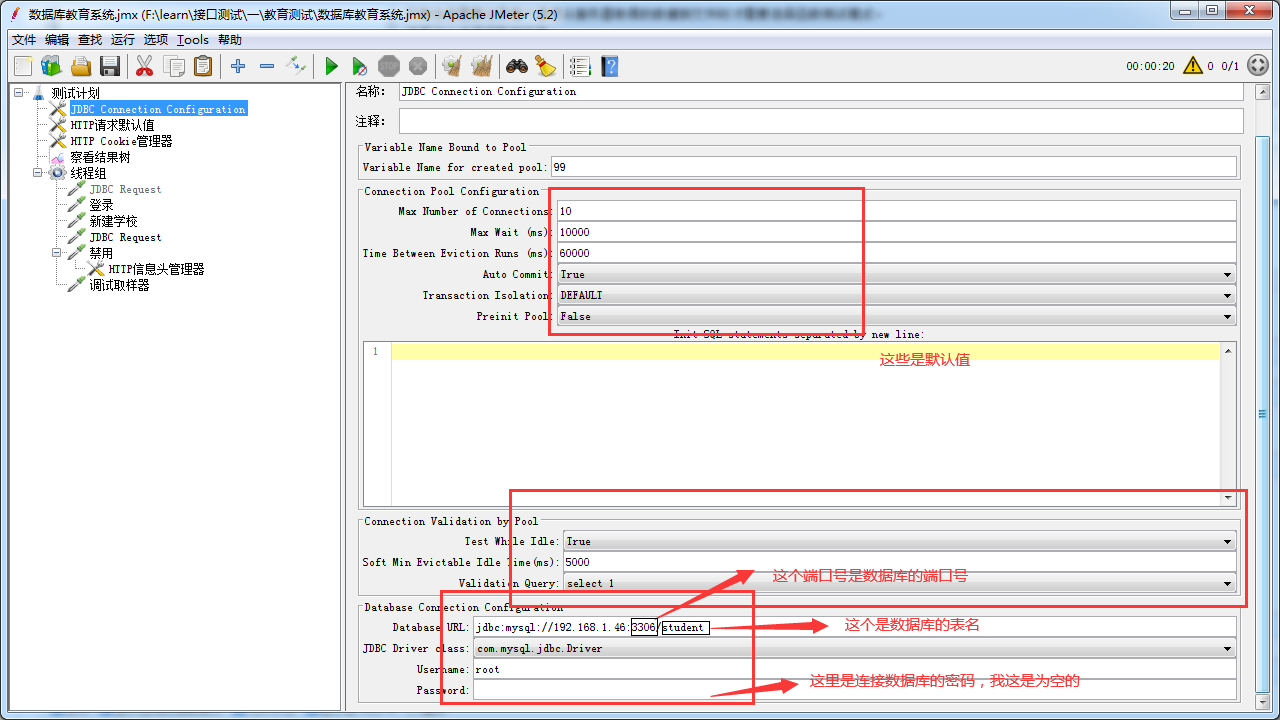Screen dimensions: 1280x720
Task: Click the empty Password field
Action: 855,690
